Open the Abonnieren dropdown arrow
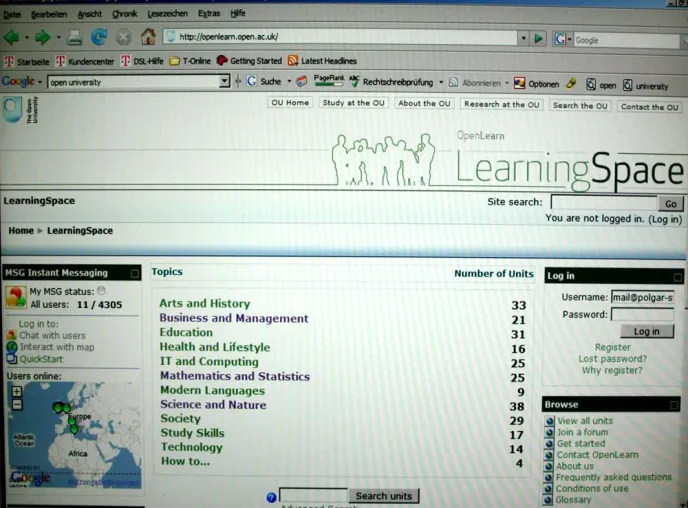This screenshot has height=508, width=688. (x=506, y=83)
